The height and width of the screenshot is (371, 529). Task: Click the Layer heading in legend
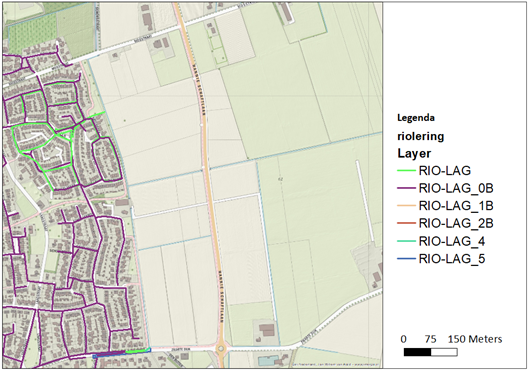(414, 153)
